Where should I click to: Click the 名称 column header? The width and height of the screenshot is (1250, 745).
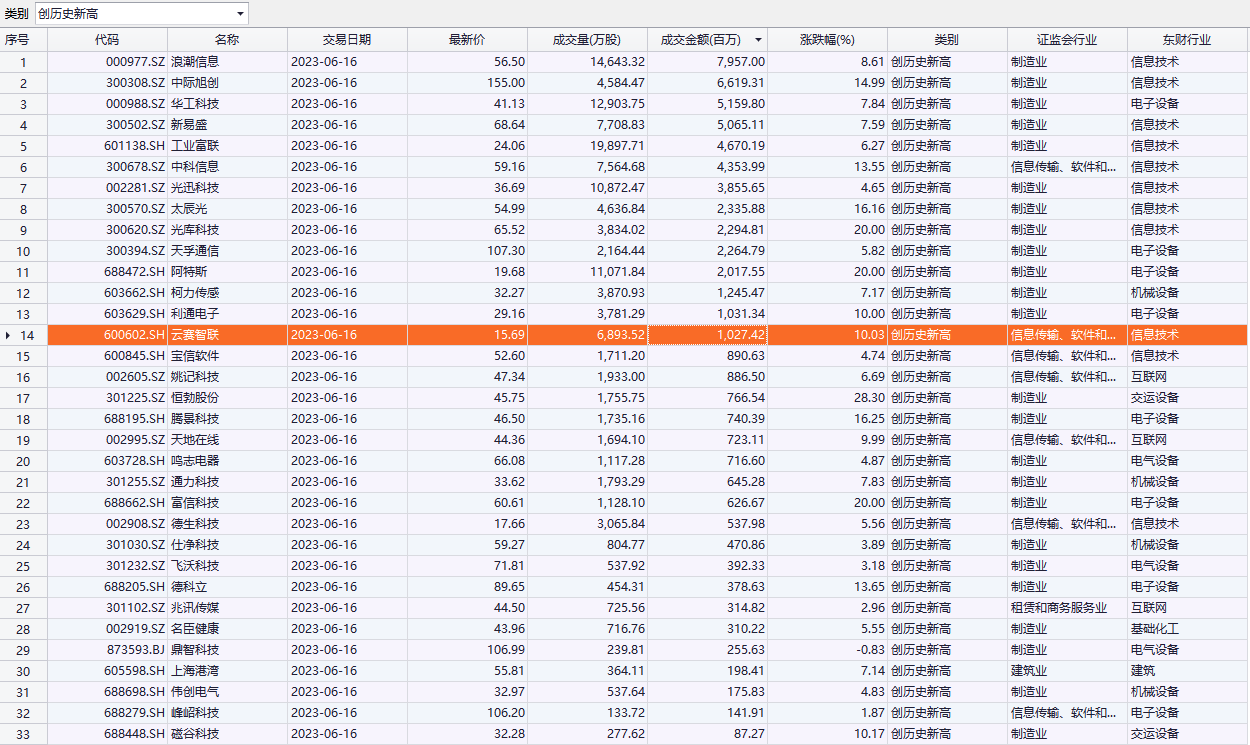pyautogui.click(x=227, y=40)
